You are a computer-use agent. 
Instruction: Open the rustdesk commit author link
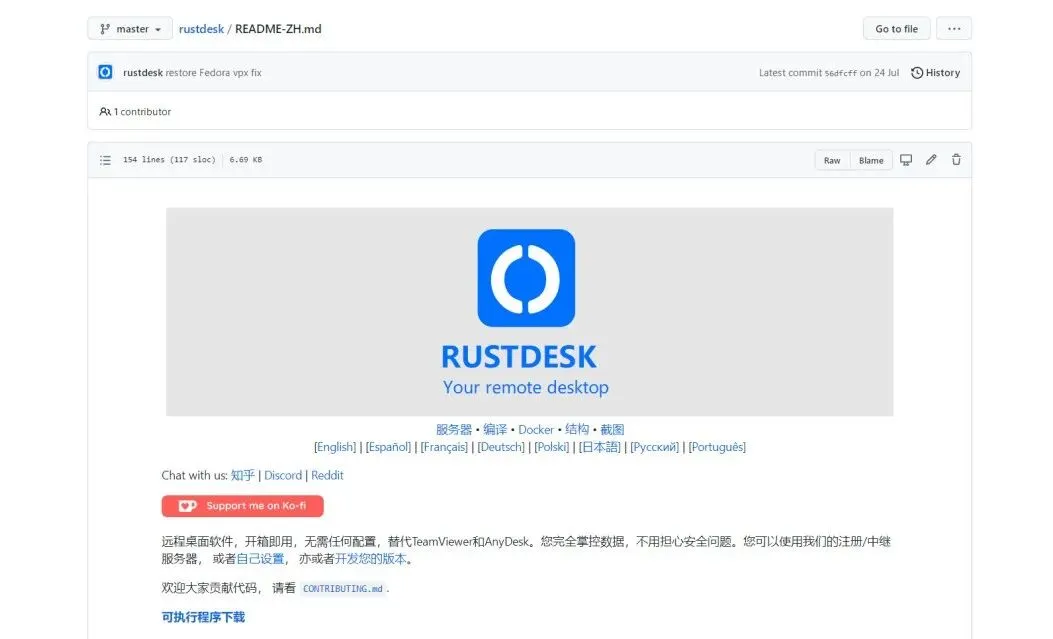pos(142,72)
